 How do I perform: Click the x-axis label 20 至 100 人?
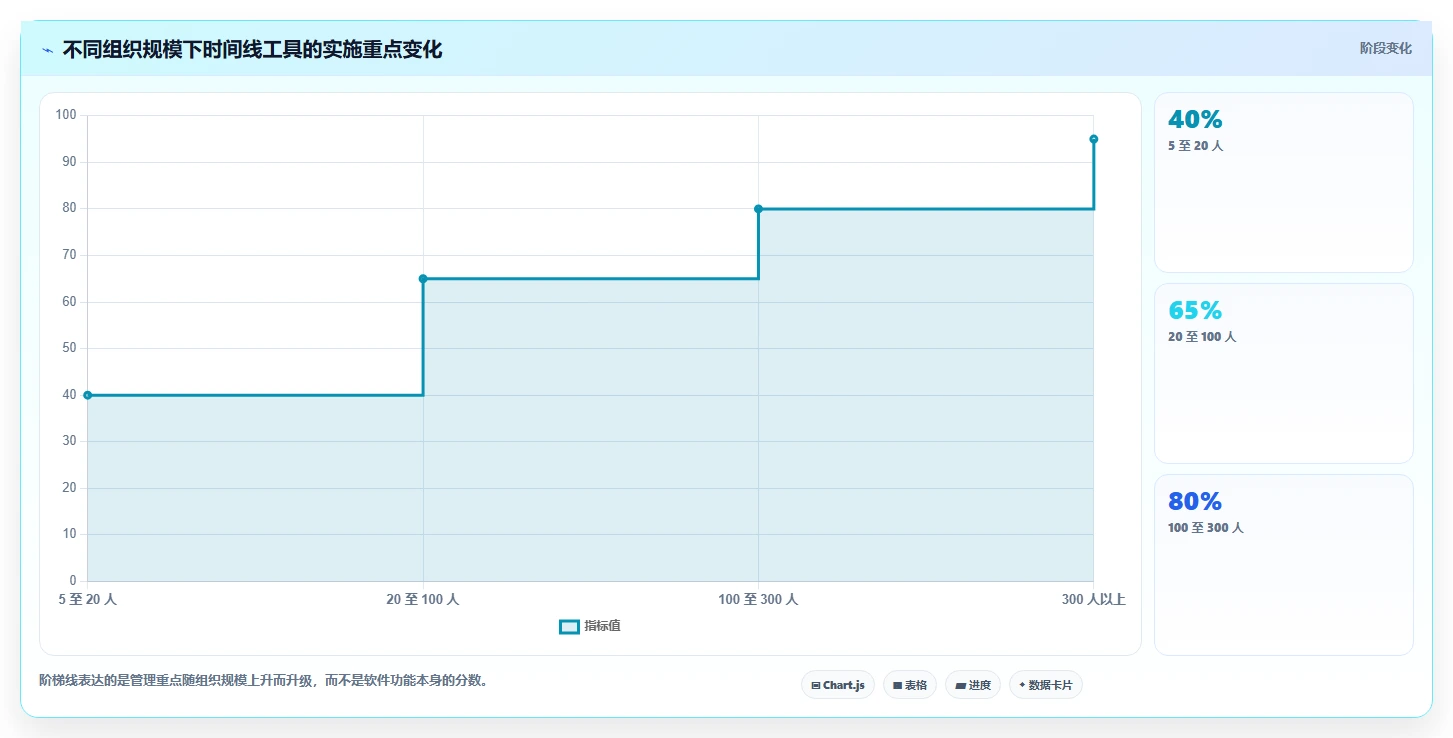coord(423,600)
